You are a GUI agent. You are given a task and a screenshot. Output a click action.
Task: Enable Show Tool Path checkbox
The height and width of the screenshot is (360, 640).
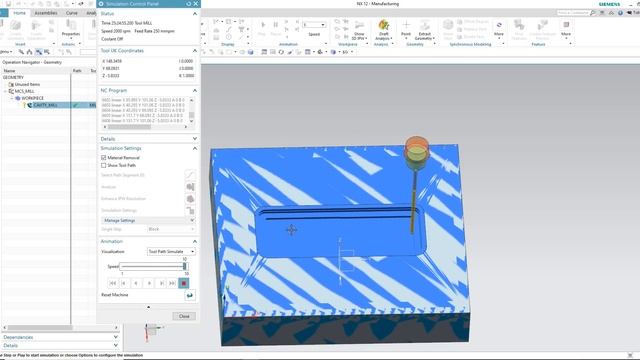click(104, 165)
